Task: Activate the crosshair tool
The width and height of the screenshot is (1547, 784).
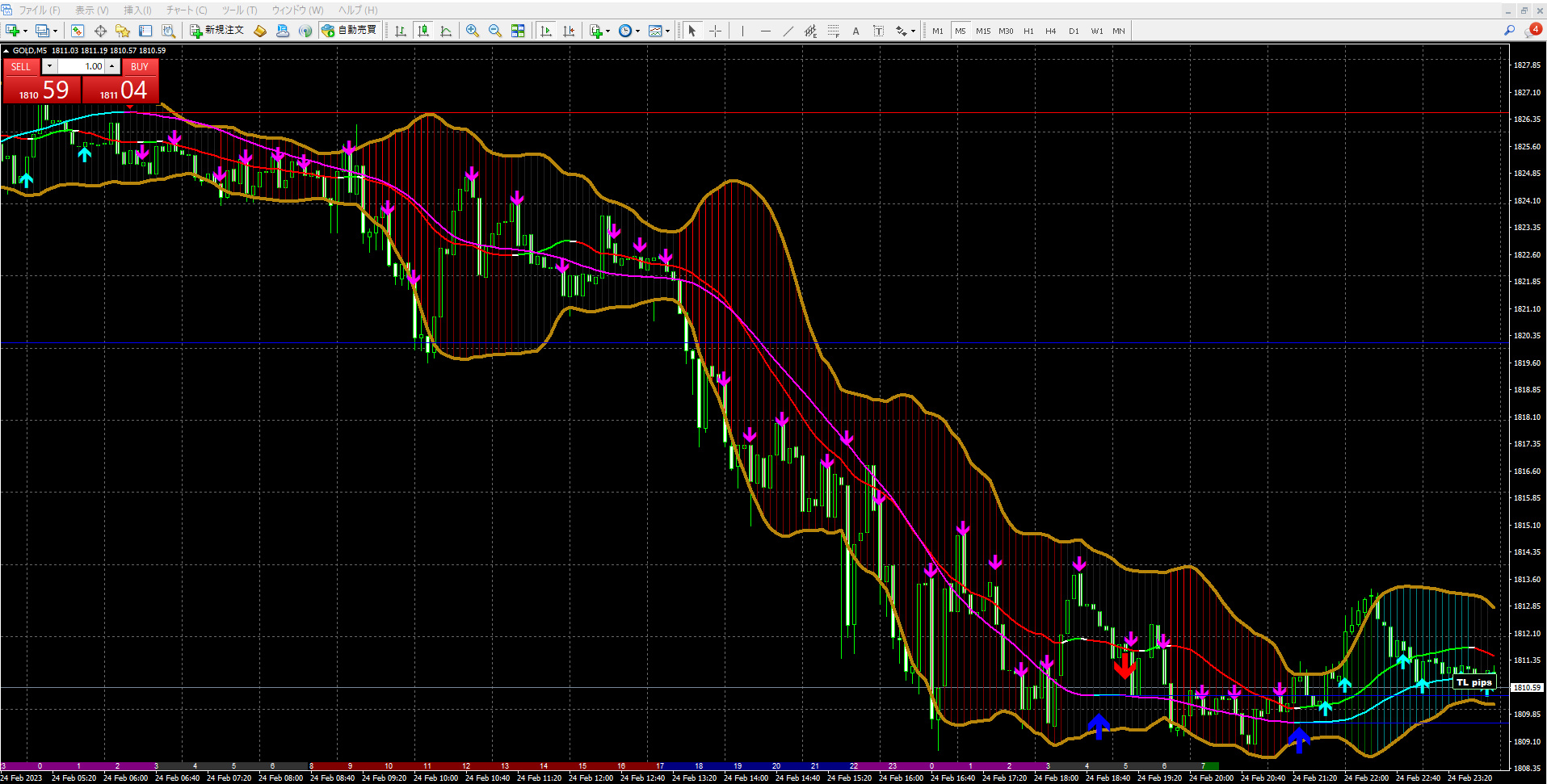Action: [x=715, y=31]
